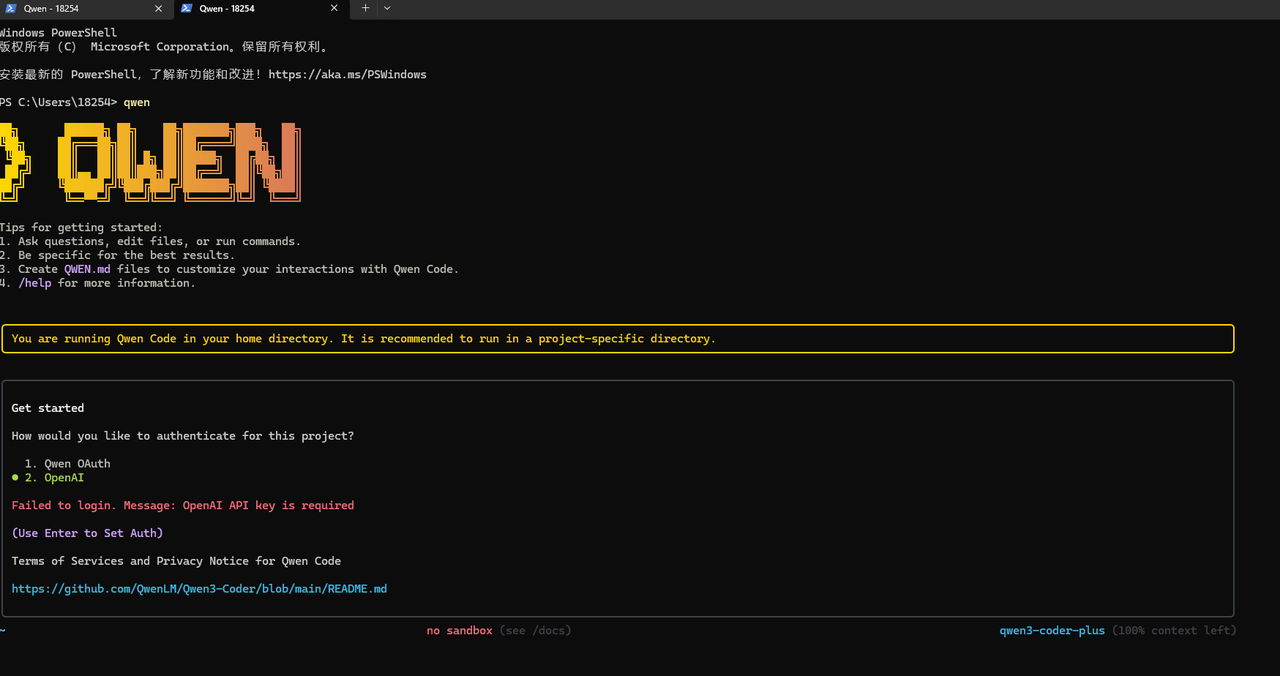The width and height of the screenshot is (1280, 676).
Task: Switch to the first Qwen - 18254 tab
Action: 86,8
